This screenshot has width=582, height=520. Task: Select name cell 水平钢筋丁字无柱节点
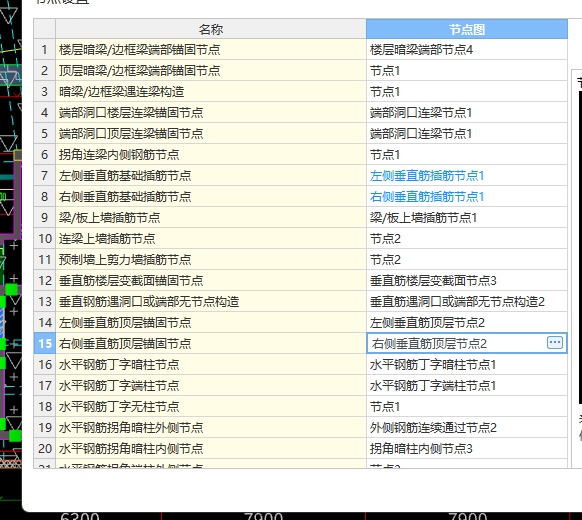(211, 406)
